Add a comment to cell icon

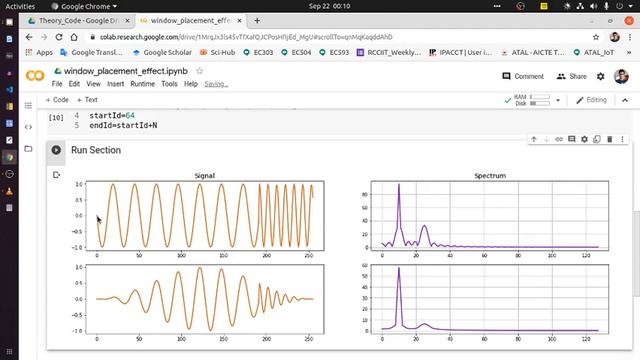571,139
